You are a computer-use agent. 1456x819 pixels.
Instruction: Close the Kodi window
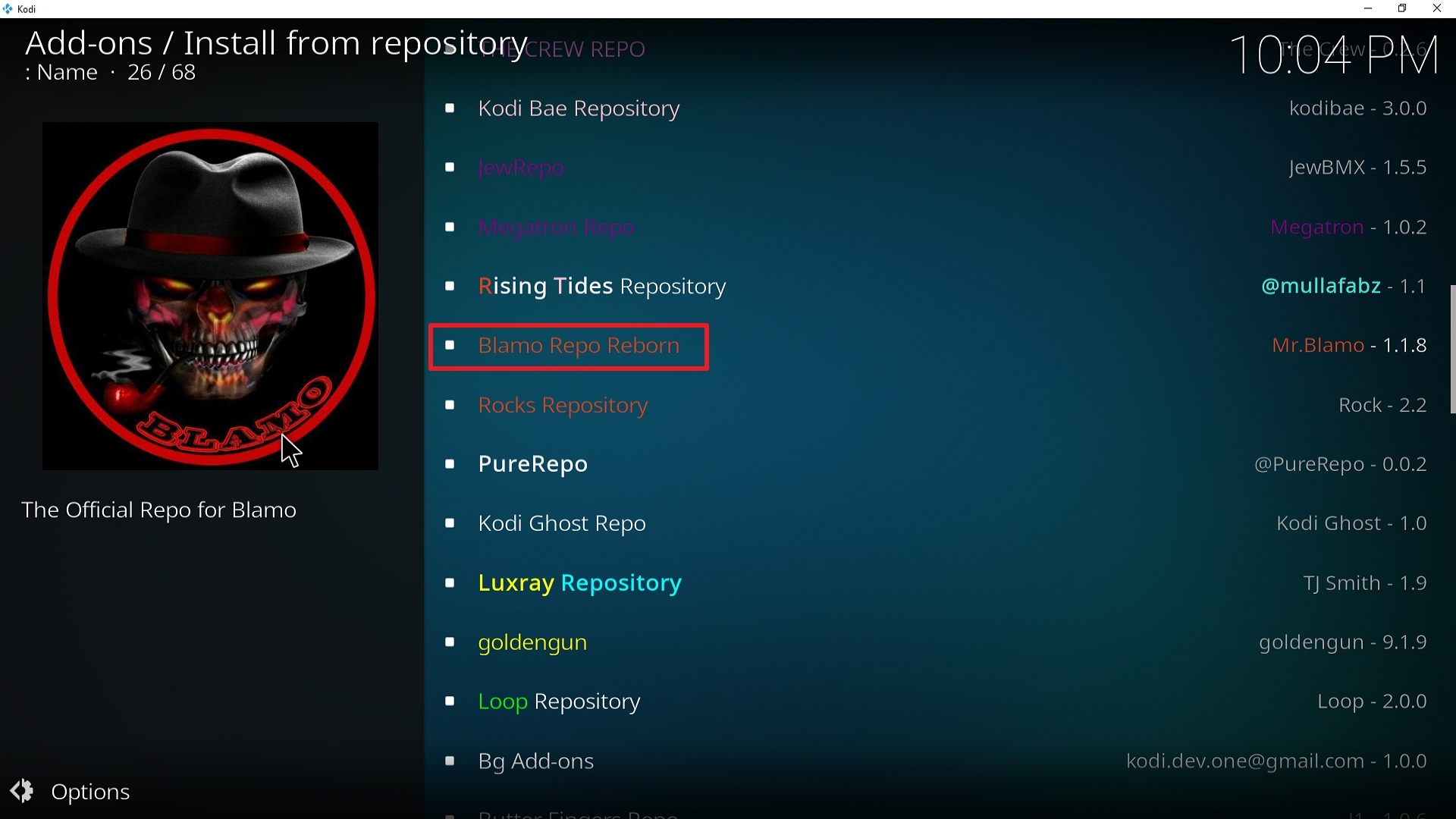pyautogui.click(x=1437, y=9)
